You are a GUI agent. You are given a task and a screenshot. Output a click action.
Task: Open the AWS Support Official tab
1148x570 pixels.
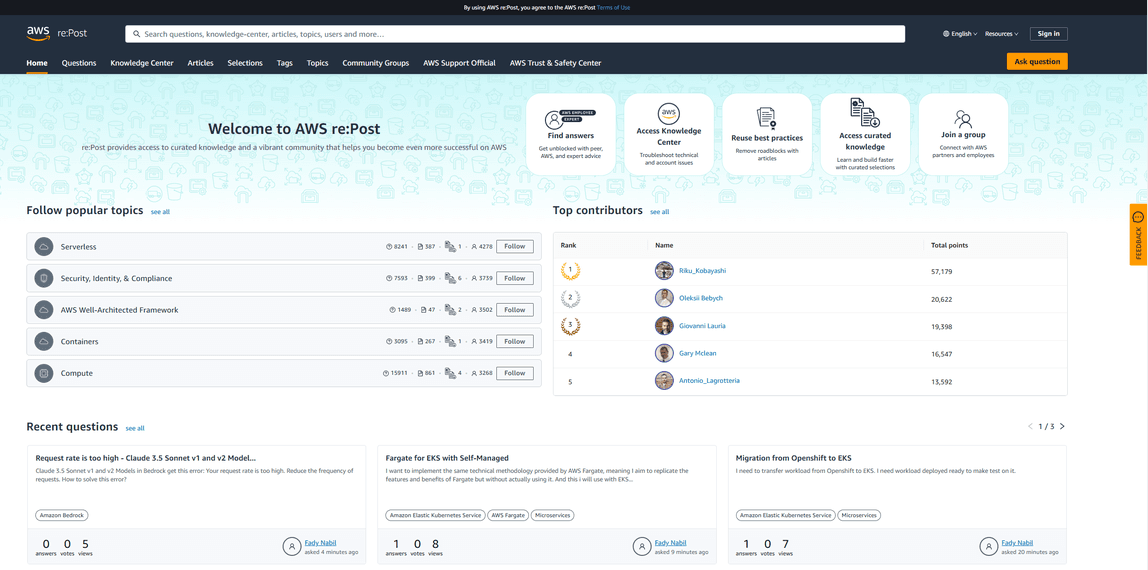click(459, 63)
